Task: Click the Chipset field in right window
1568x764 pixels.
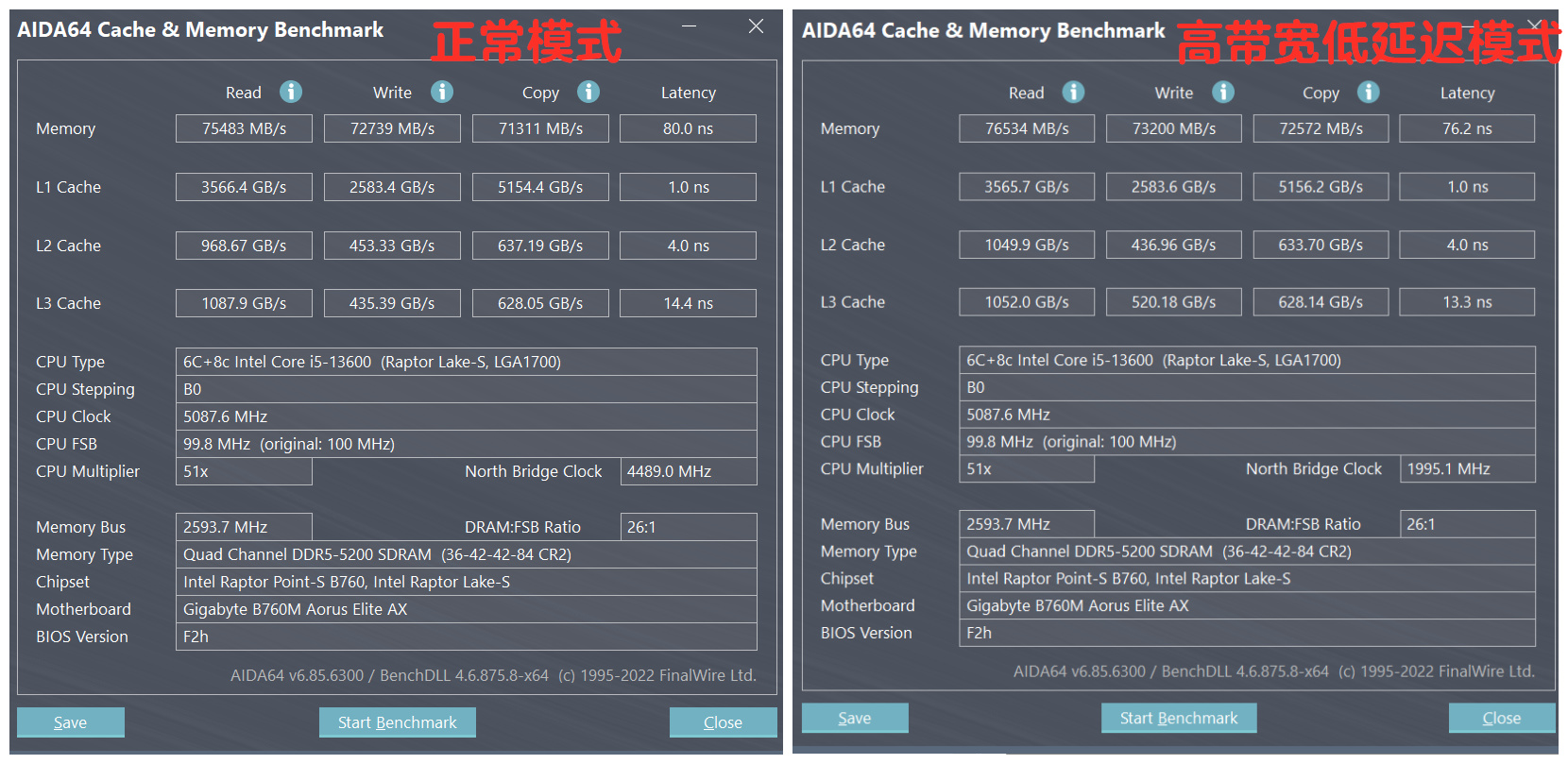Action: click(x=1247, y=579)
